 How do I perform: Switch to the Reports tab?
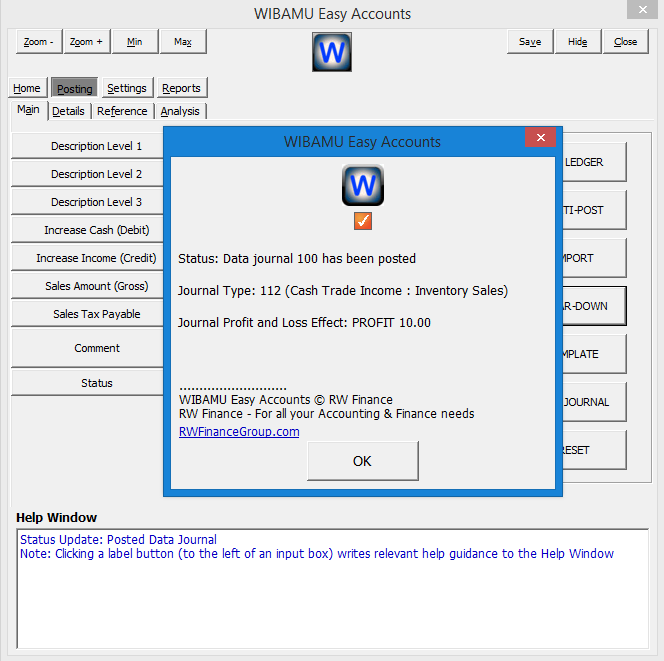(181, 88)
